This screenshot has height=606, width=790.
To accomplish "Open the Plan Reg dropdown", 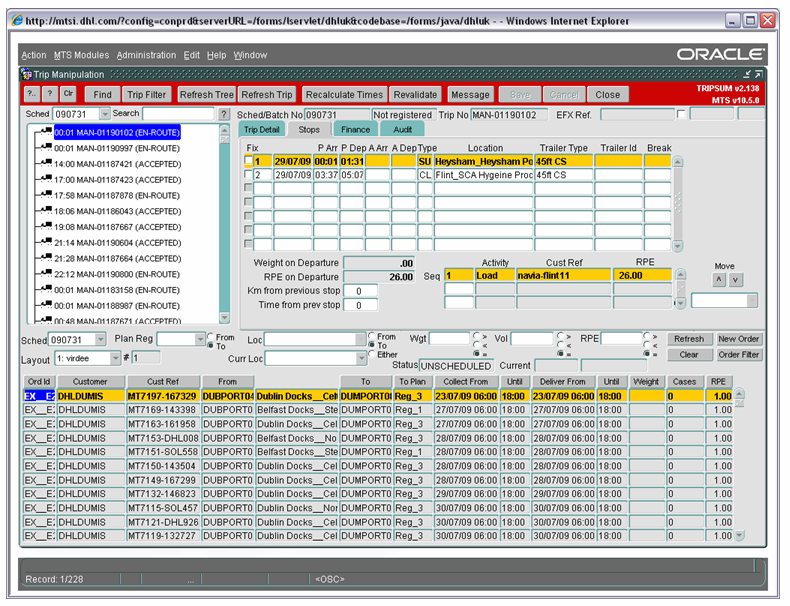I will point(200,340).
